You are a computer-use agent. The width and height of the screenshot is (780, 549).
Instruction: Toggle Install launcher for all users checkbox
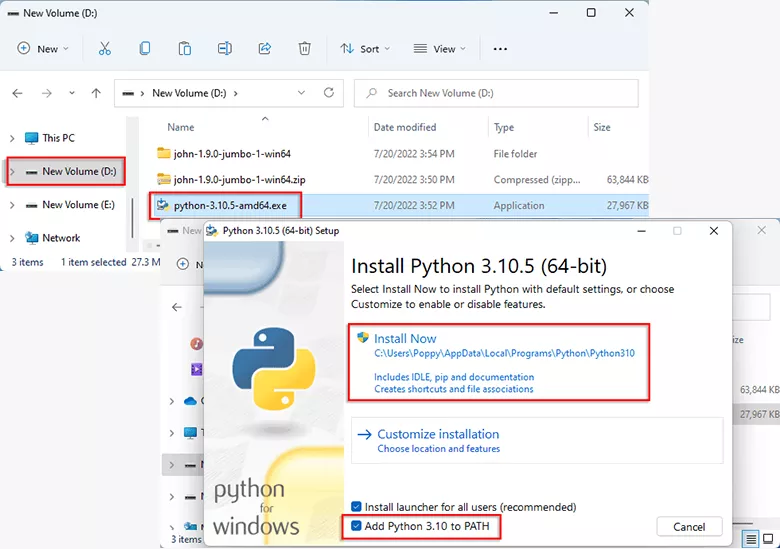pyautogui.click(x=357, y=507)
